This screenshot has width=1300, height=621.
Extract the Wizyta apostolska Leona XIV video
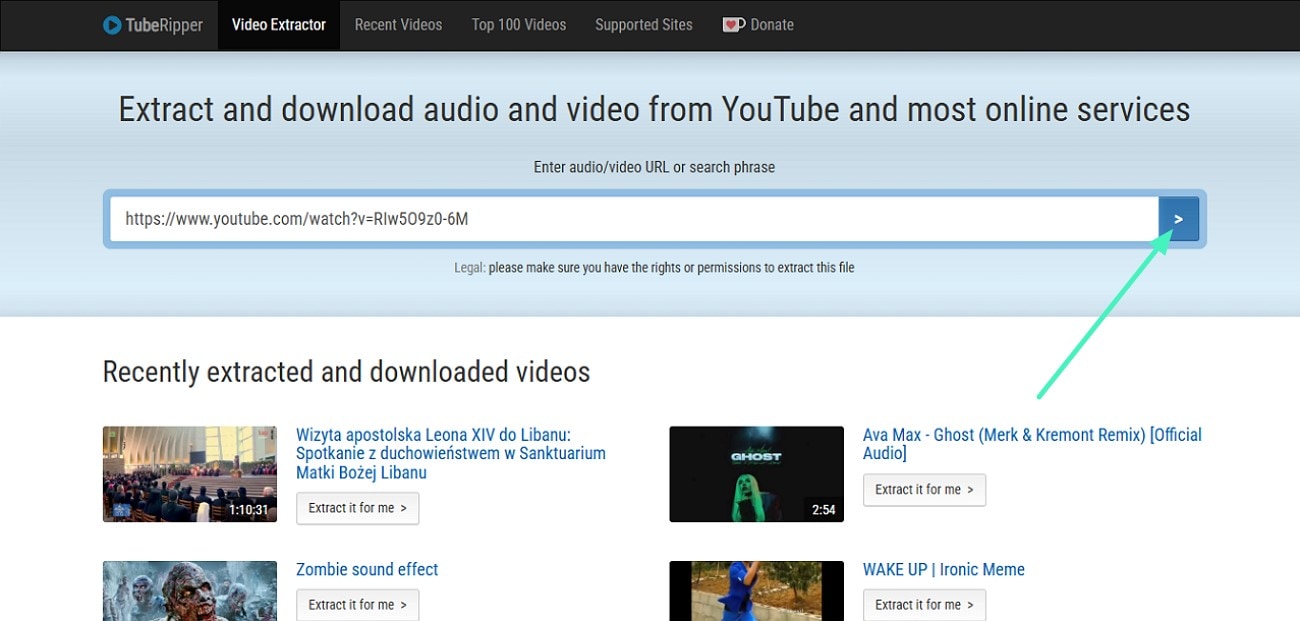[x=357, y=508]
